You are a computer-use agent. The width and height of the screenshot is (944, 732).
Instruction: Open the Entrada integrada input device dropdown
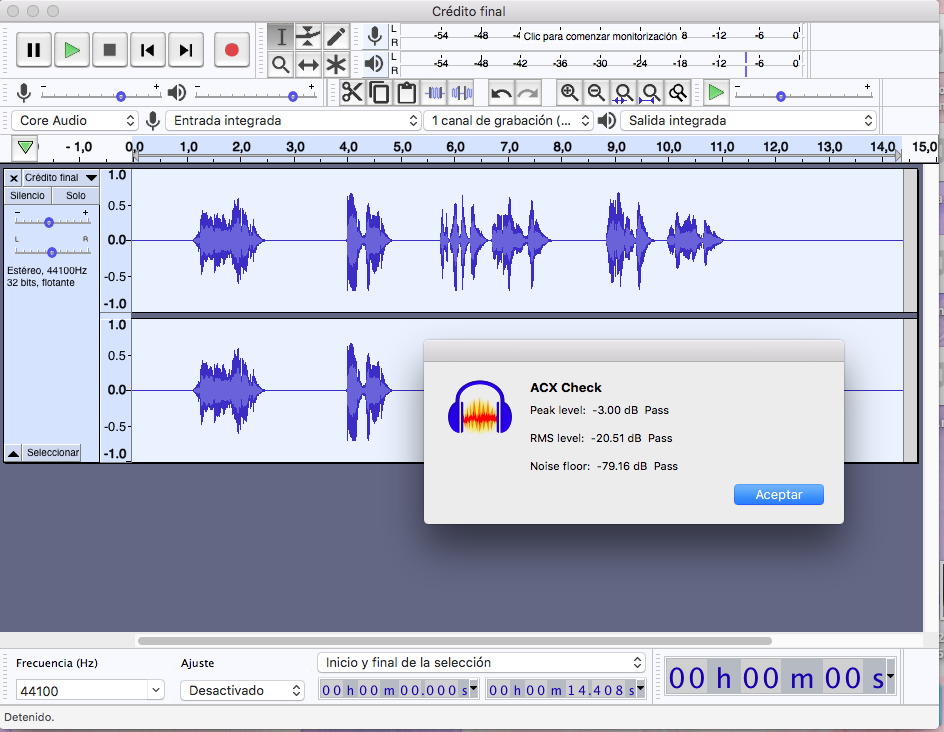click(293, 120)
